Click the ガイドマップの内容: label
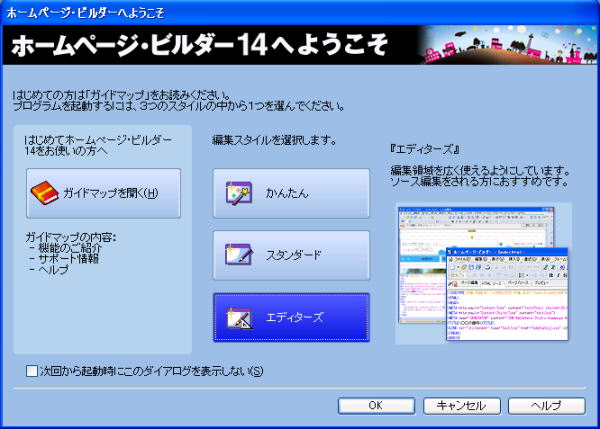600x429 pixels. click(x=70, y=237)
